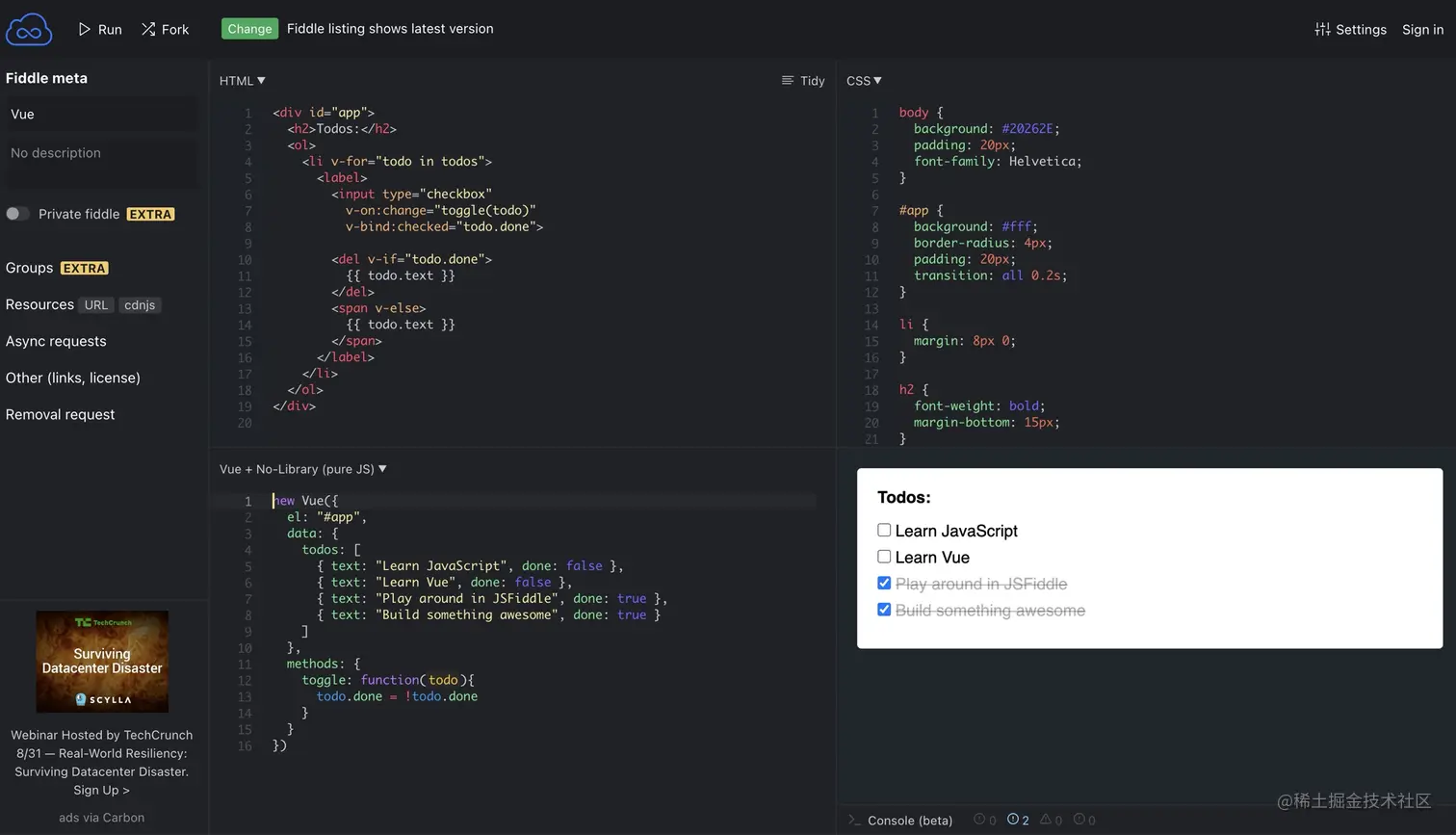The width and height of the screenshot is (1456, 835).
Task: Run the fiddle with the play icon
Action: click(85, 29)
